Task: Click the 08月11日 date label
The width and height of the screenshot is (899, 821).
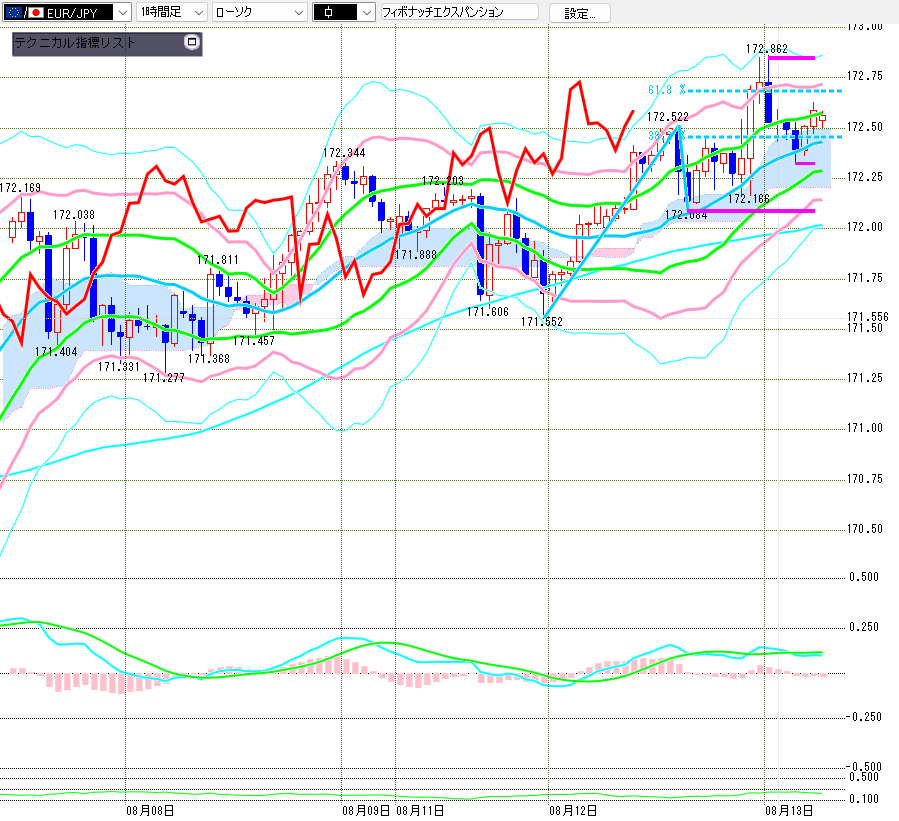Action: (x=420, y=811)
